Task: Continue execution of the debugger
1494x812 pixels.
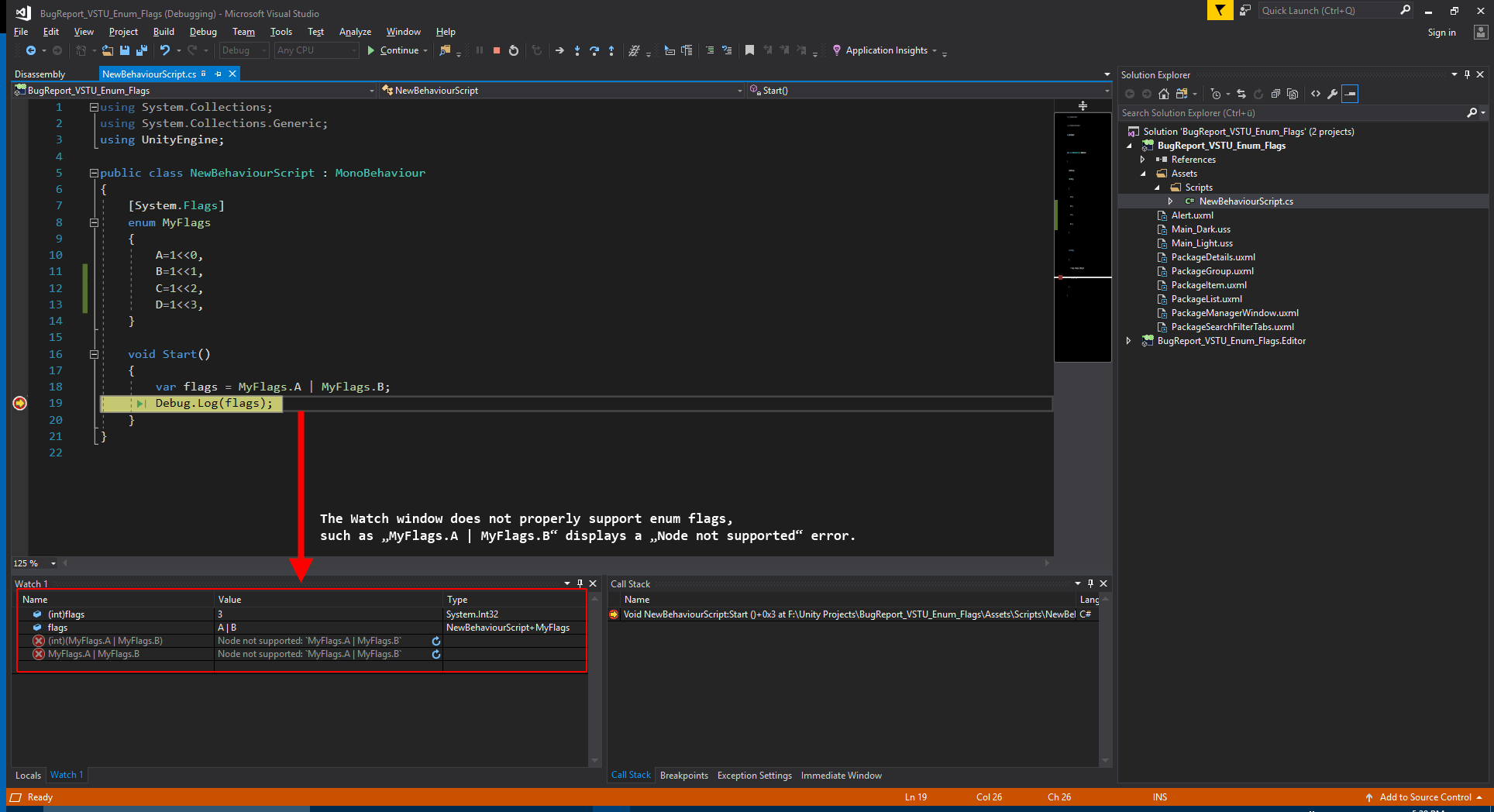Action: [x=396, y=50]
